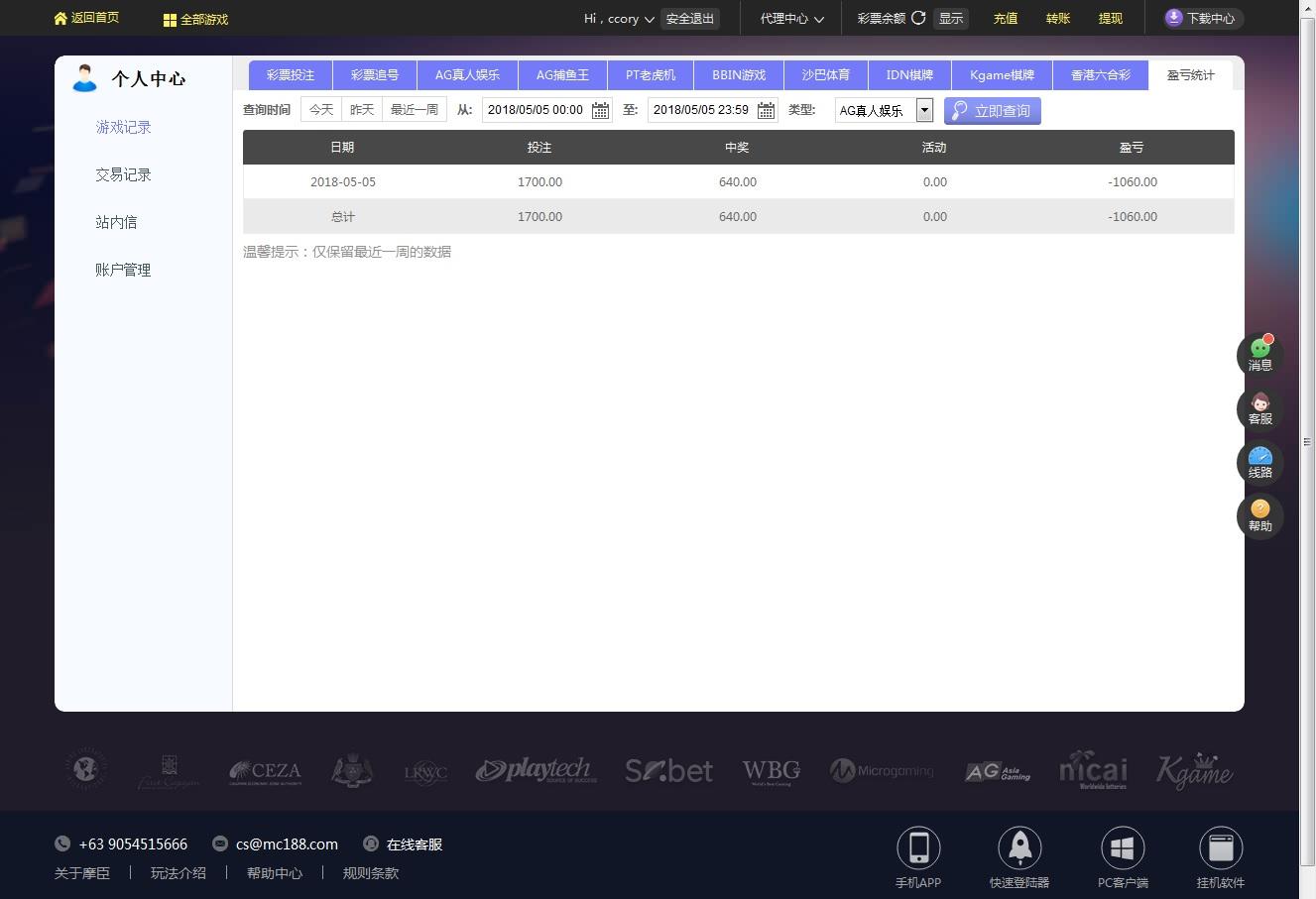Click the 安全退出 logout button
1316x899 pixels.
690,19
